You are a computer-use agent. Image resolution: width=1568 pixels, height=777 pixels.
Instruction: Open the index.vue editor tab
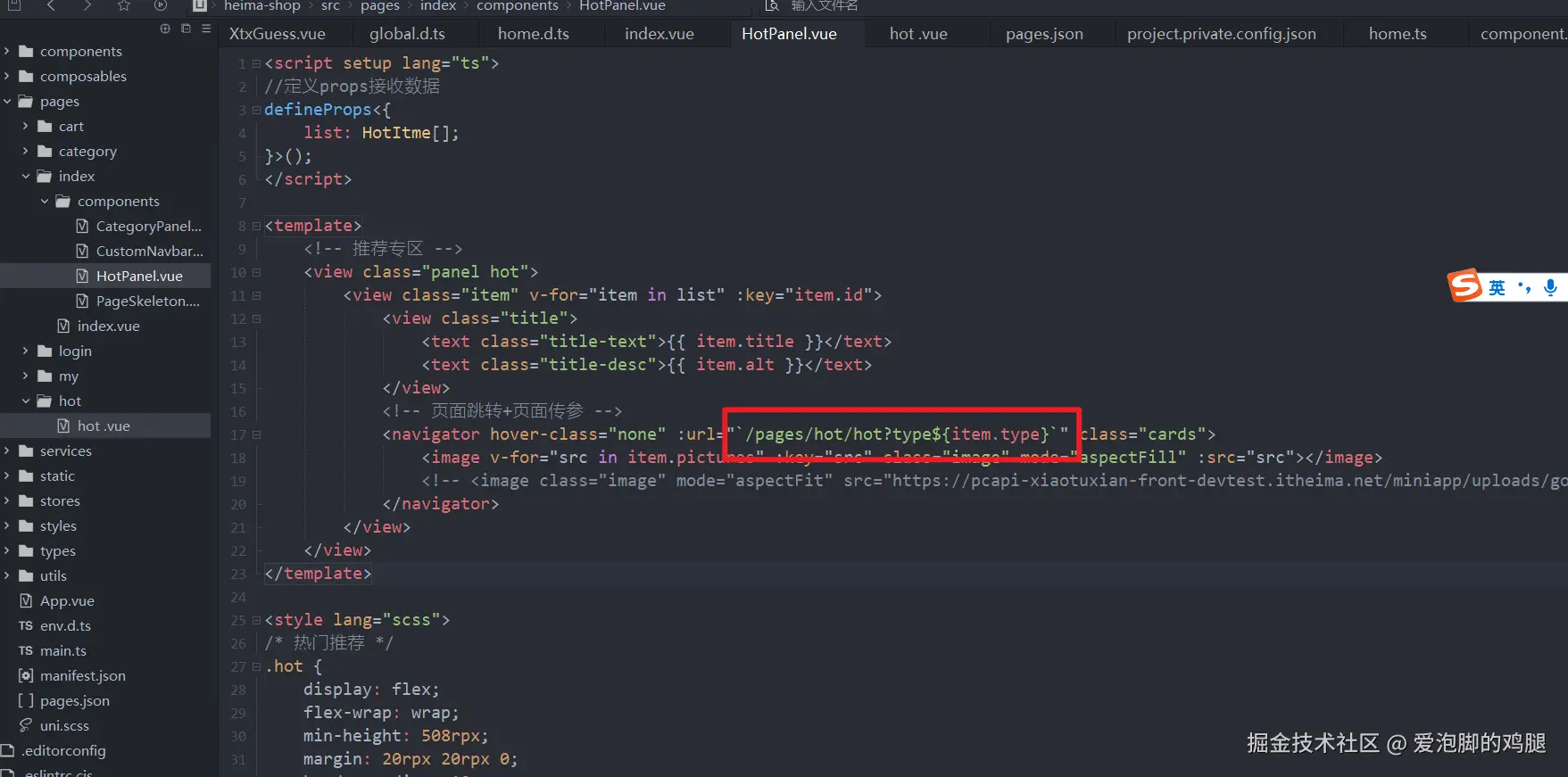[660, 34]
